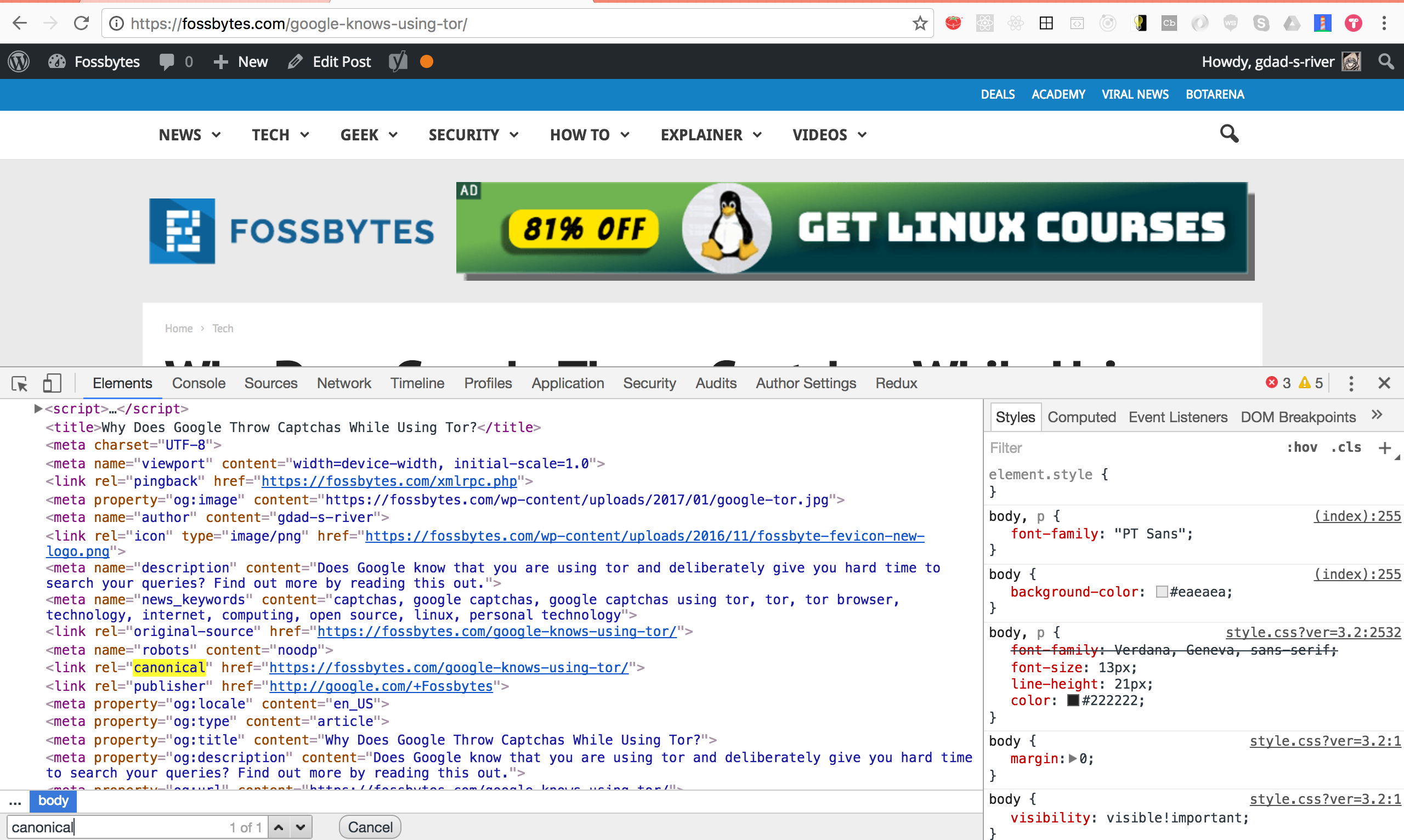The width and height of the screenshot is (1404, 840).
Task: Switch to the Audits tab
Action: point(716,383)
